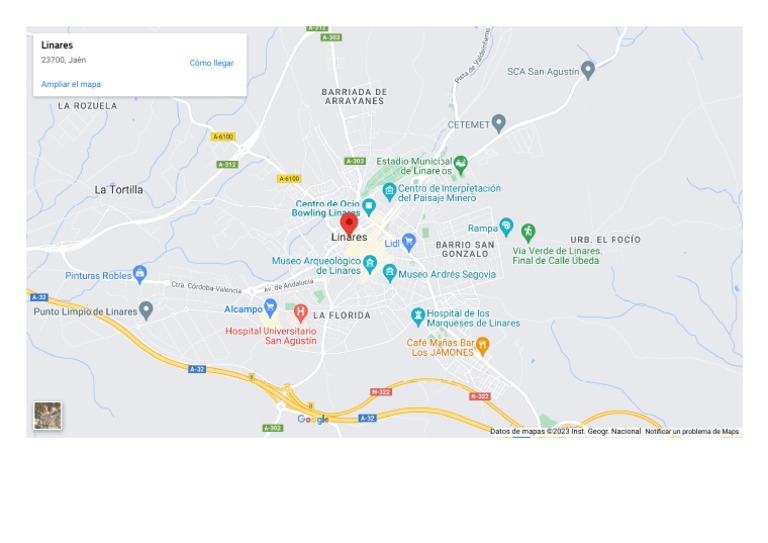The width and height of the screenshot is (768, 543).
Task: Open the 'Cómo llegar' directions link
Action: (x=212, y=63)
